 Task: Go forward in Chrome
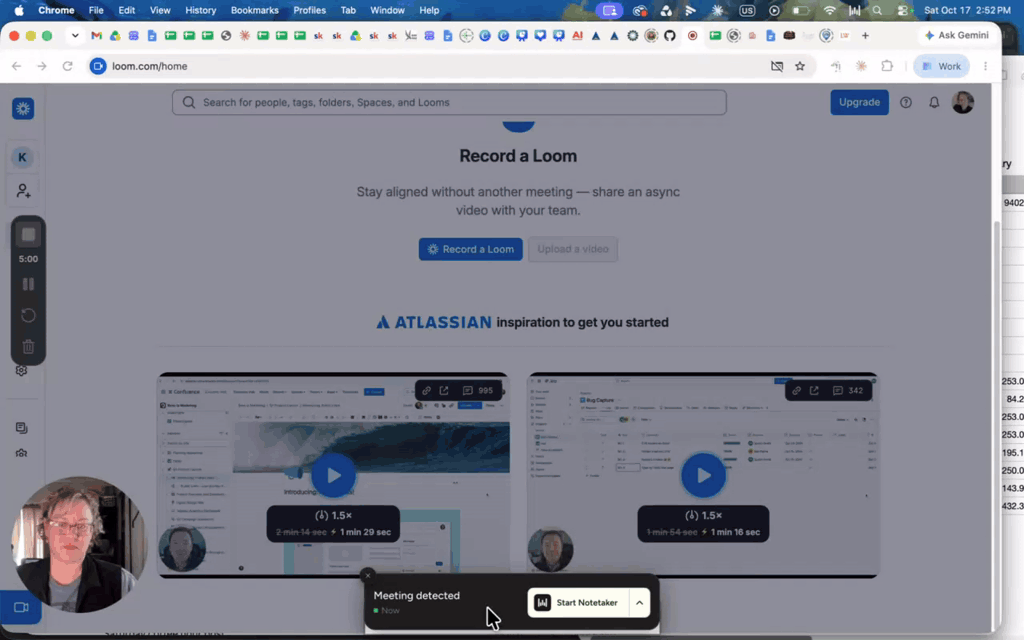point(42,66)
